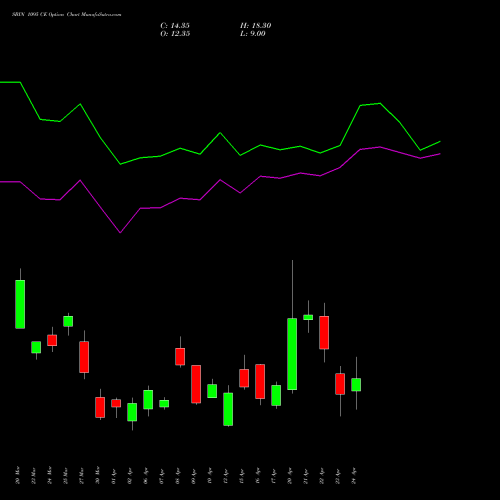Viewport: 500px width, 500px height.
Task: Click the '07 Apr' date label
Action: tap(162, 475)
